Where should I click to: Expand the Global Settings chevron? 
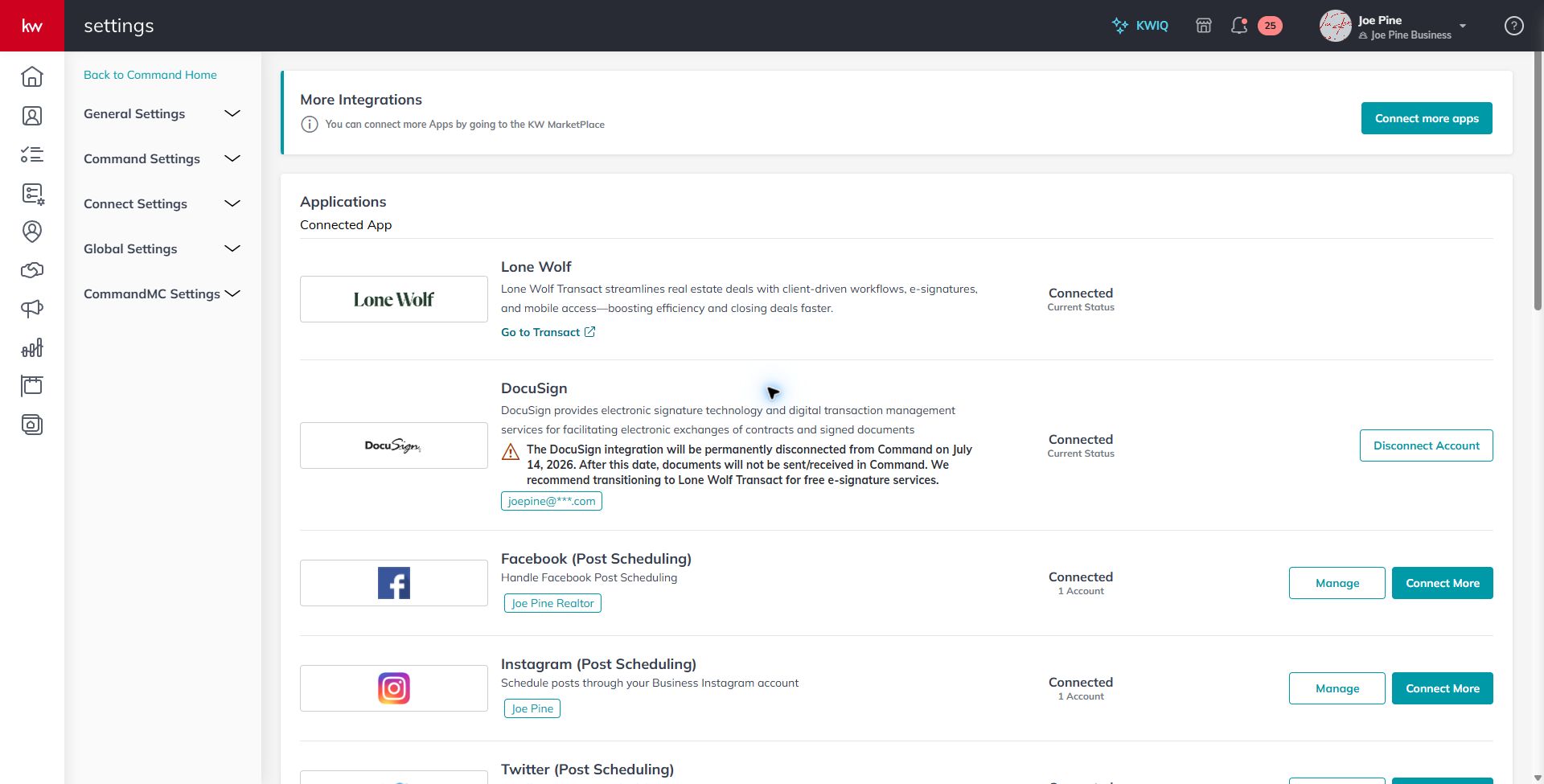(232, 248)
